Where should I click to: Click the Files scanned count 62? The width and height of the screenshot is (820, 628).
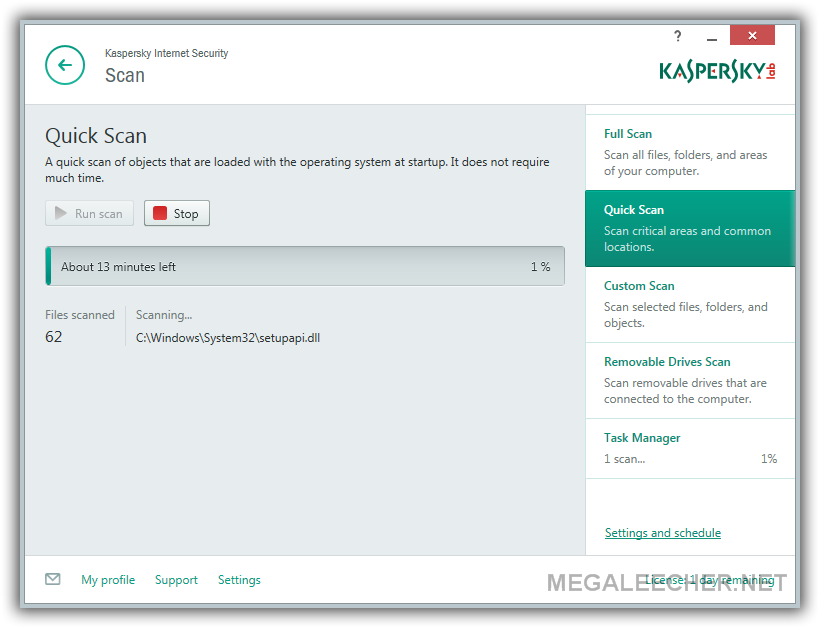click(53, 337)
